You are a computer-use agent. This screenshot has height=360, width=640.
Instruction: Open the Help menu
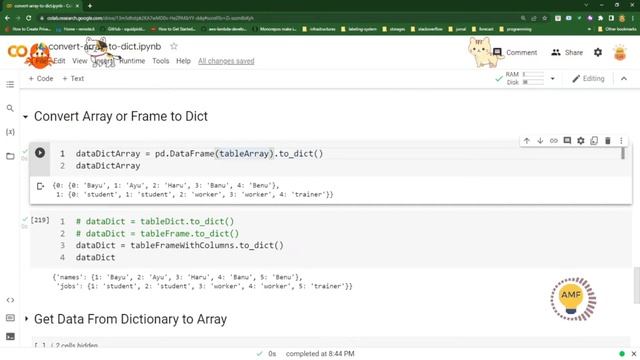[x=183, y=61]
